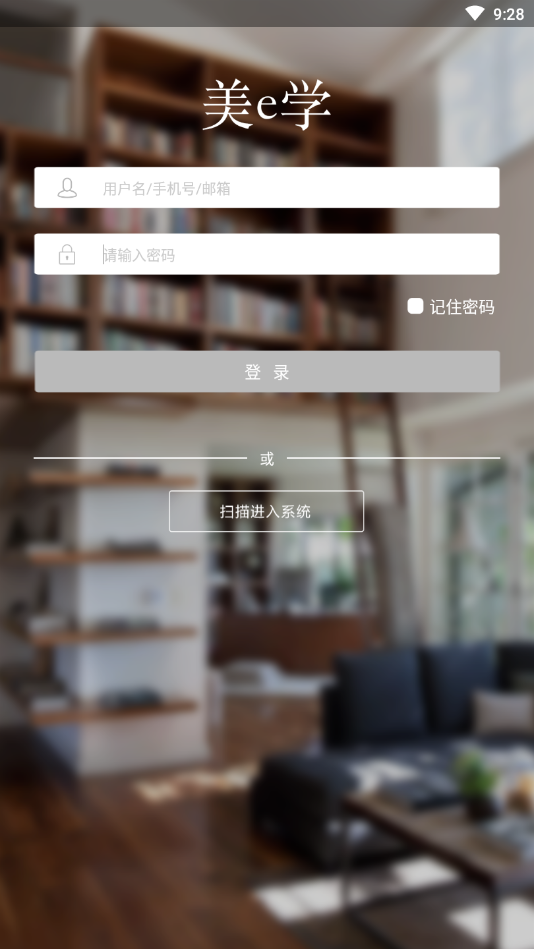Tap the letter e in the logo

(266, 108)
